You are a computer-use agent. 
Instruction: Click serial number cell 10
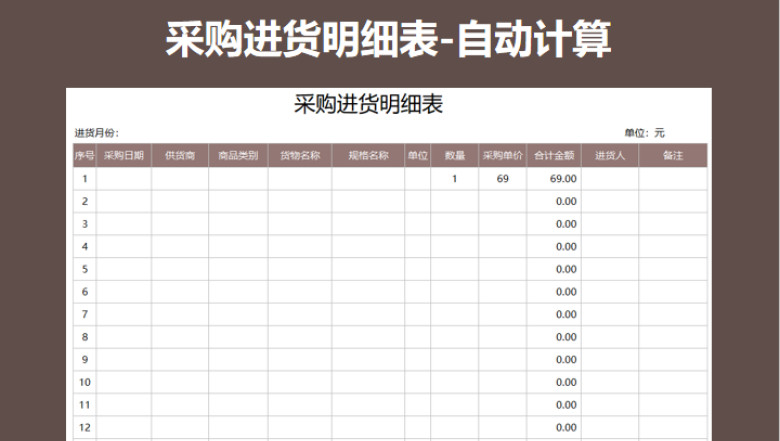(x=85, y=382)
